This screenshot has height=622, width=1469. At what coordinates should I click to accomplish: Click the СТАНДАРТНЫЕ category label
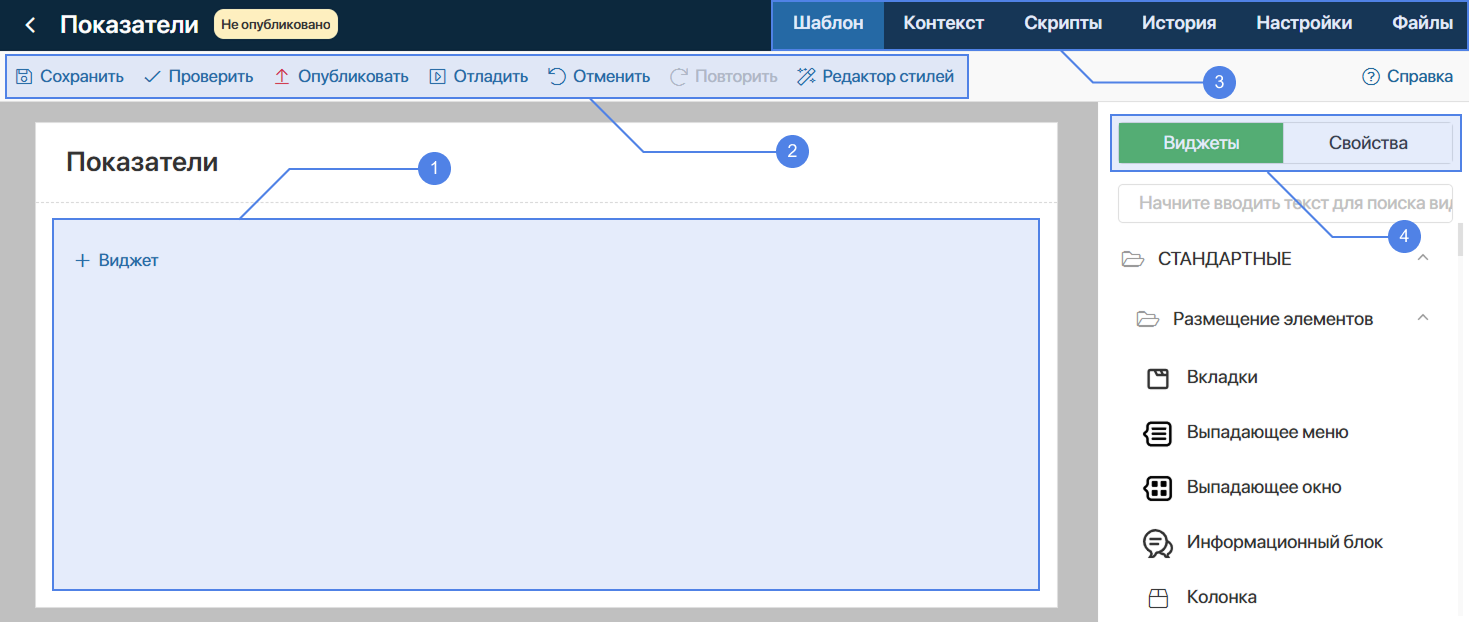tap(1225, 259)
